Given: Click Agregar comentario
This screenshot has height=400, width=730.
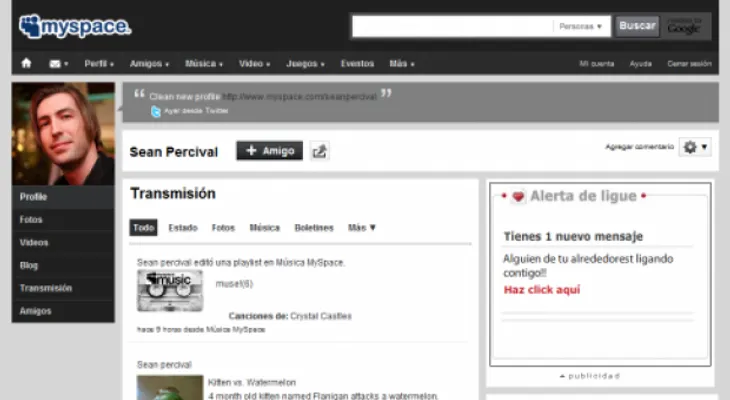Looking at the screenshot, I should tap(639, 147).
